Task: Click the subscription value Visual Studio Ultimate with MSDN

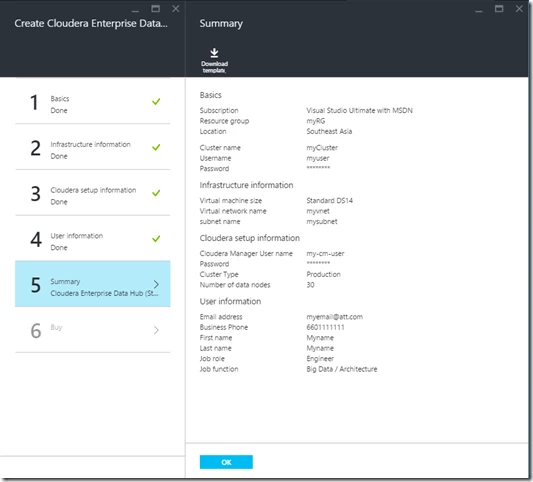Action: pos(359,110)
